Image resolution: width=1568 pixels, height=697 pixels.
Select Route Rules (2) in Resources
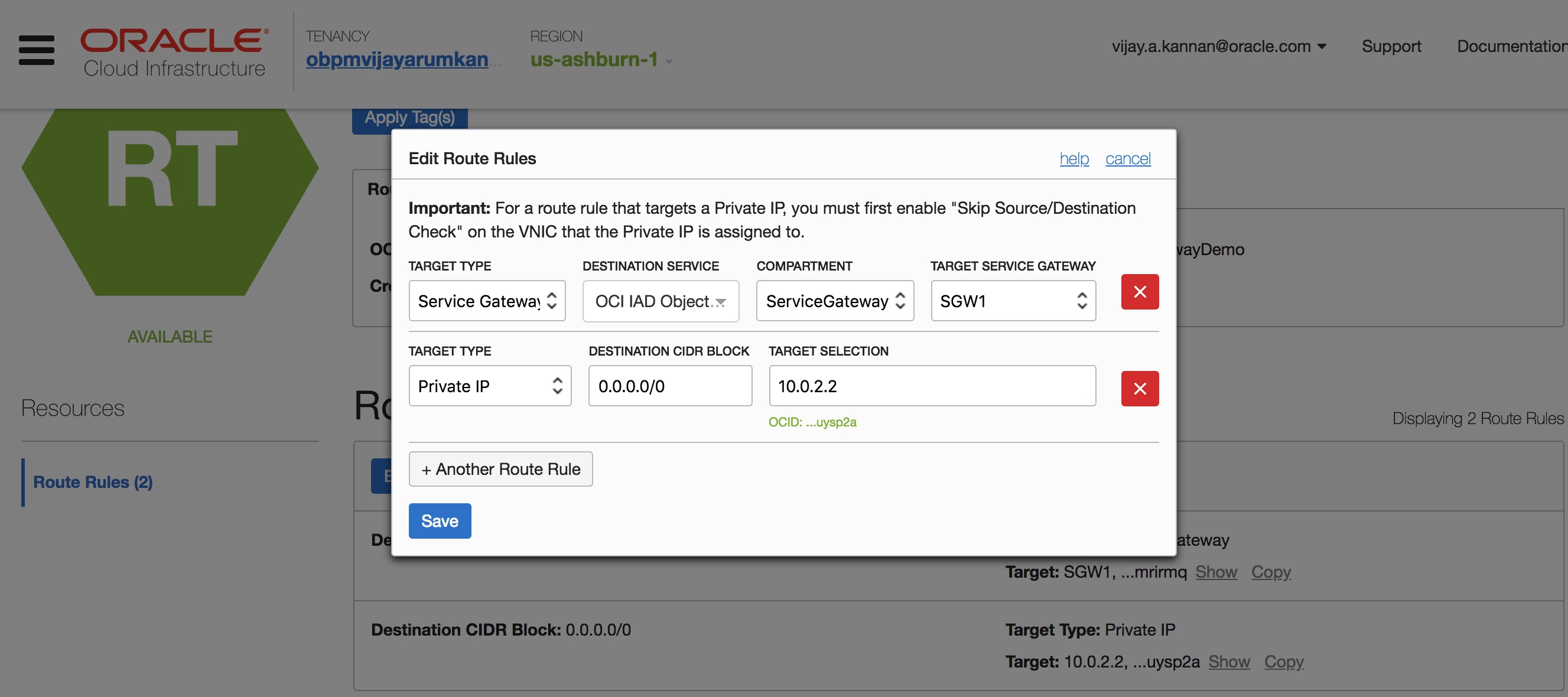93,482
